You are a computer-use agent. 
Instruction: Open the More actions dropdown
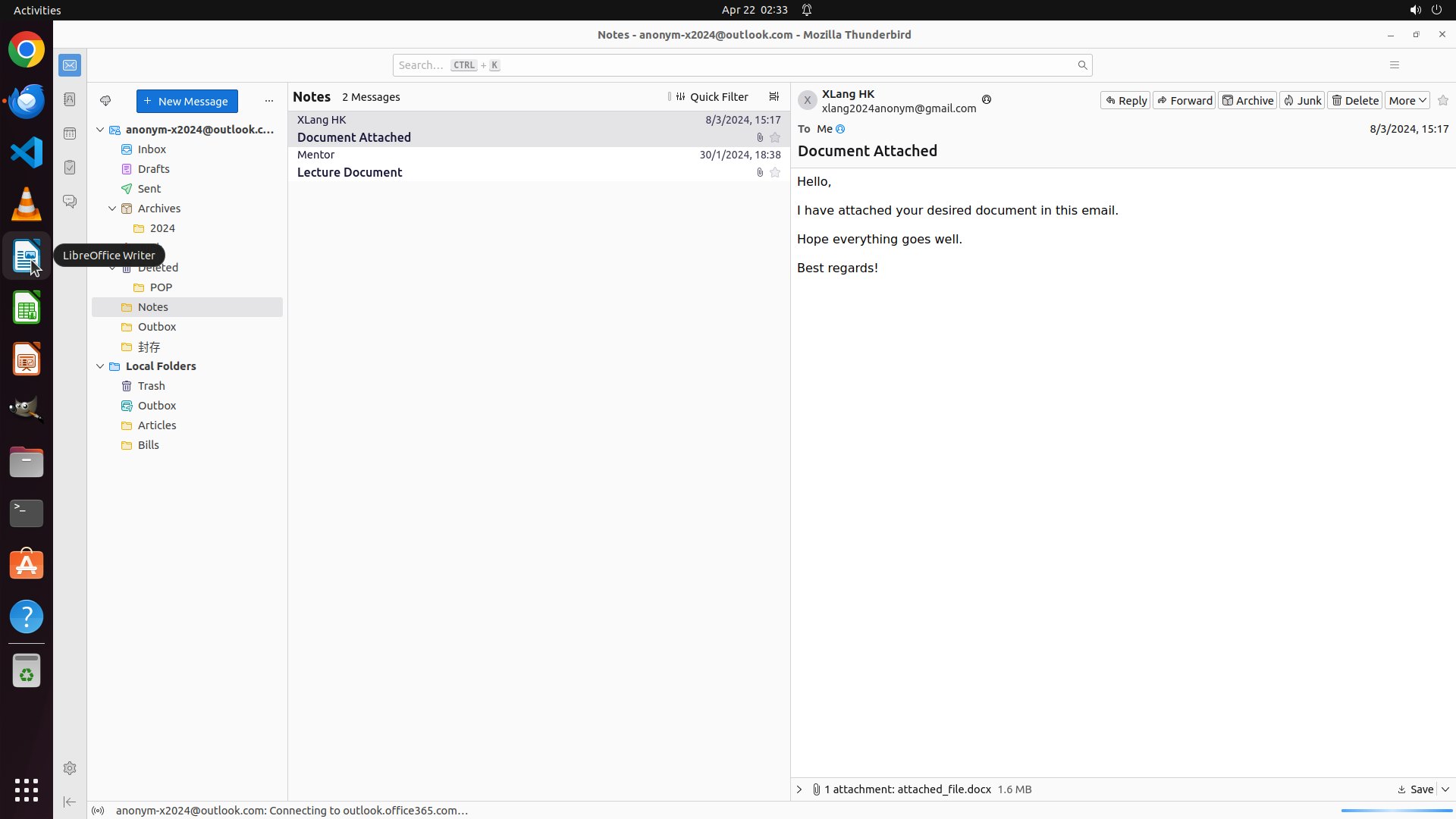tap(1407, 101)
